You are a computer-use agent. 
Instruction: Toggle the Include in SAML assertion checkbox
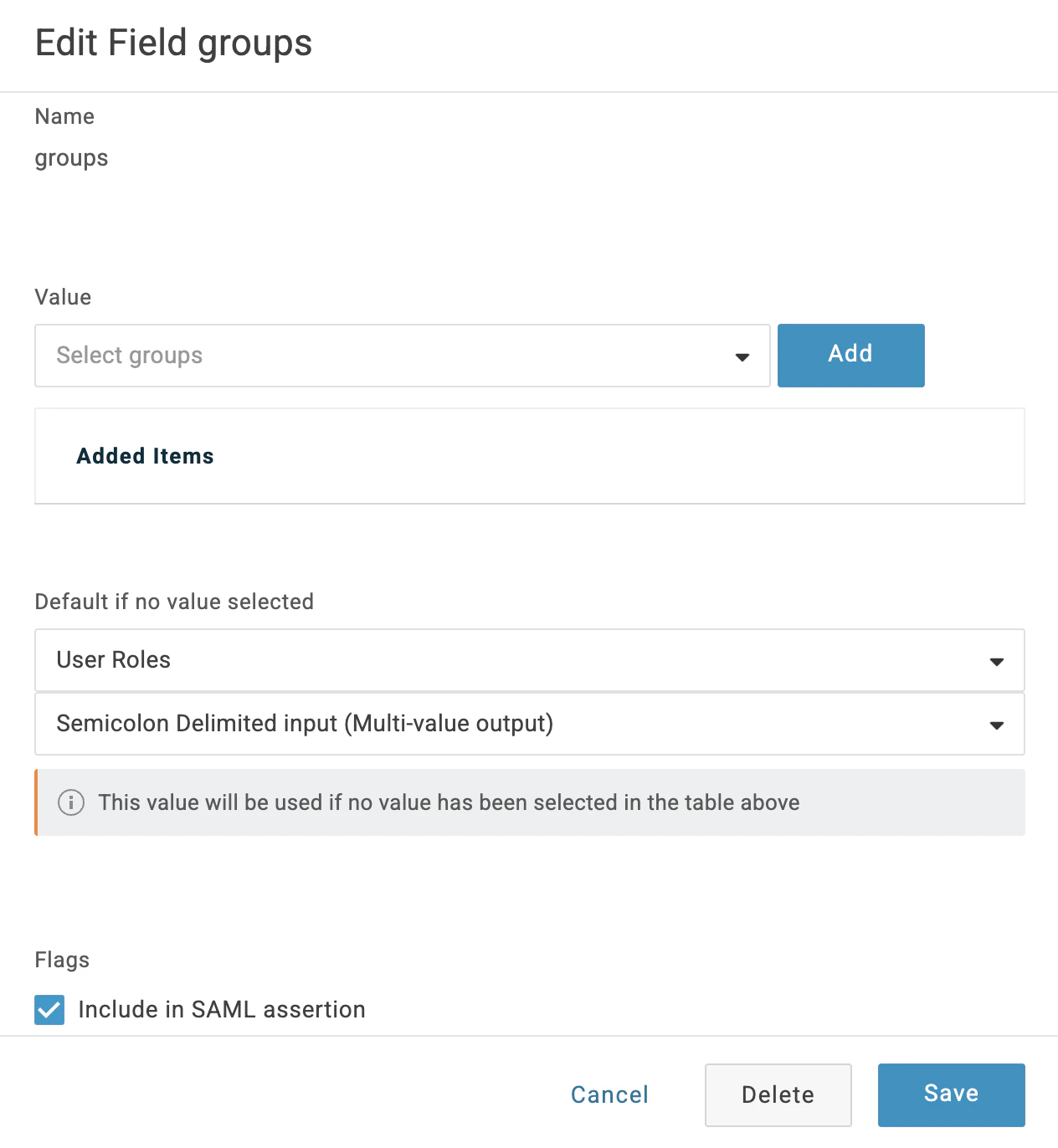click(x=49, y=1010)
